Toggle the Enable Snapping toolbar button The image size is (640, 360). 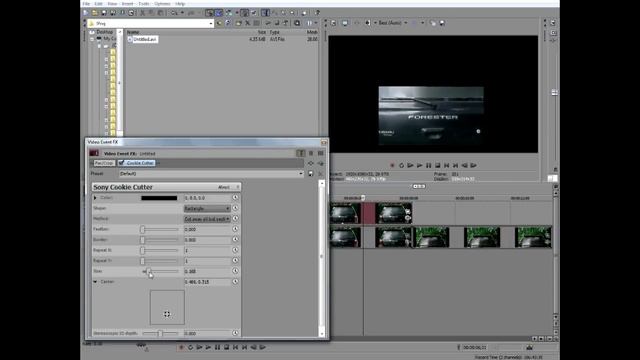[x=209, y=13]
